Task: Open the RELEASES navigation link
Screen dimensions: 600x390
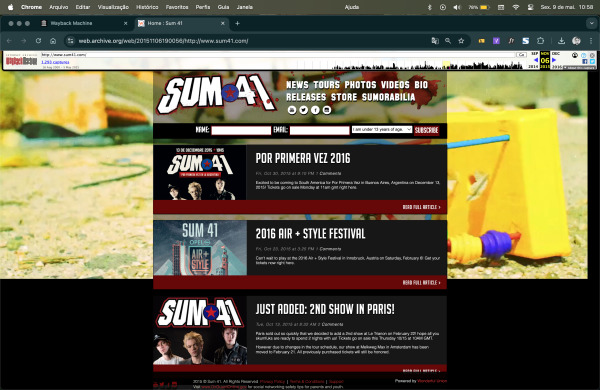Action: (306, 97)
